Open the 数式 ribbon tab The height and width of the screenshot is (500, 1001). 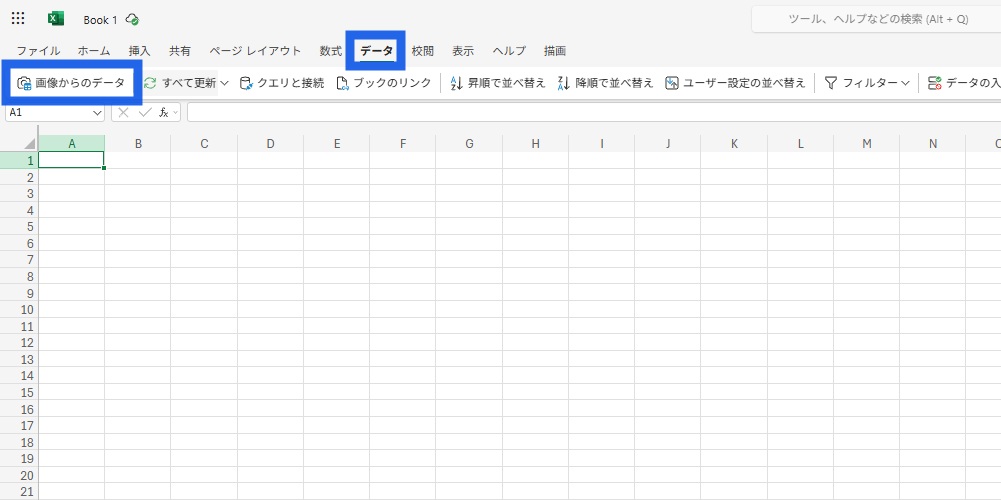point(331,51)
